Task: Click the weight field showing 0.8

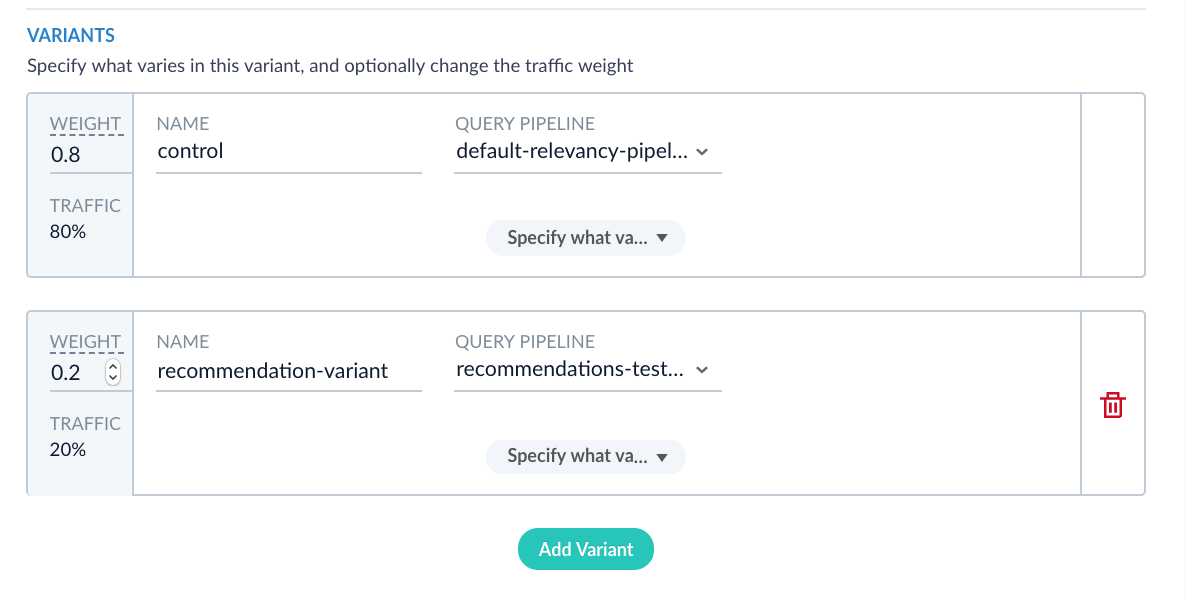Action: pos(80,154)
